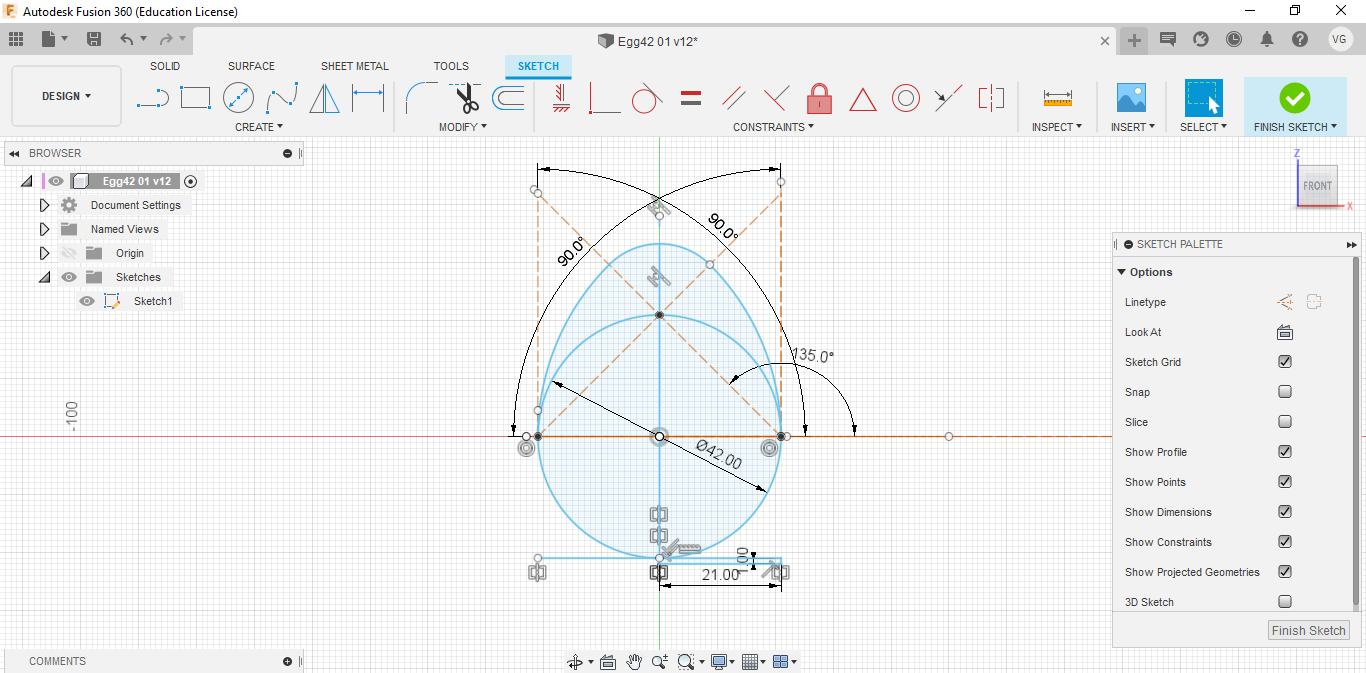Select the Sketch Dimension tool
The height and width of the screenshot is (673, 1366).
(368, 98)
